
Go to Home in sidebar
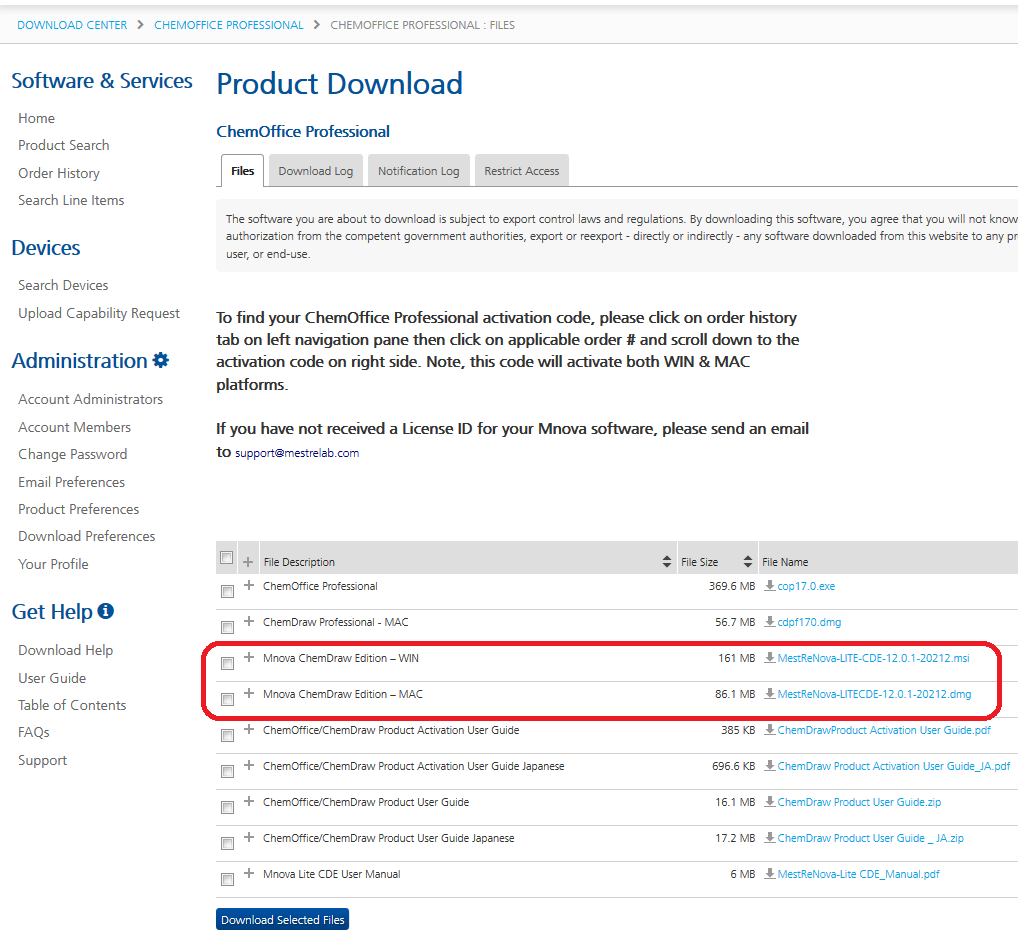36,118
